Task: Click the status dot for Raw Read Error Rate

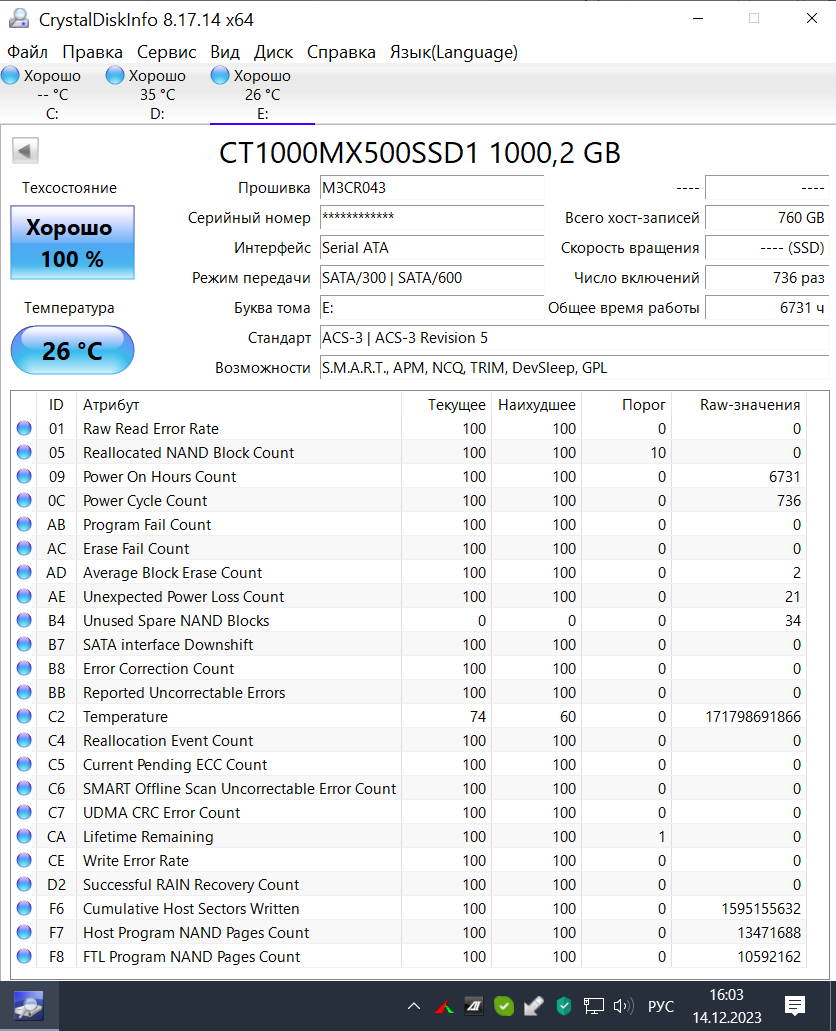Action: point(24,428)
